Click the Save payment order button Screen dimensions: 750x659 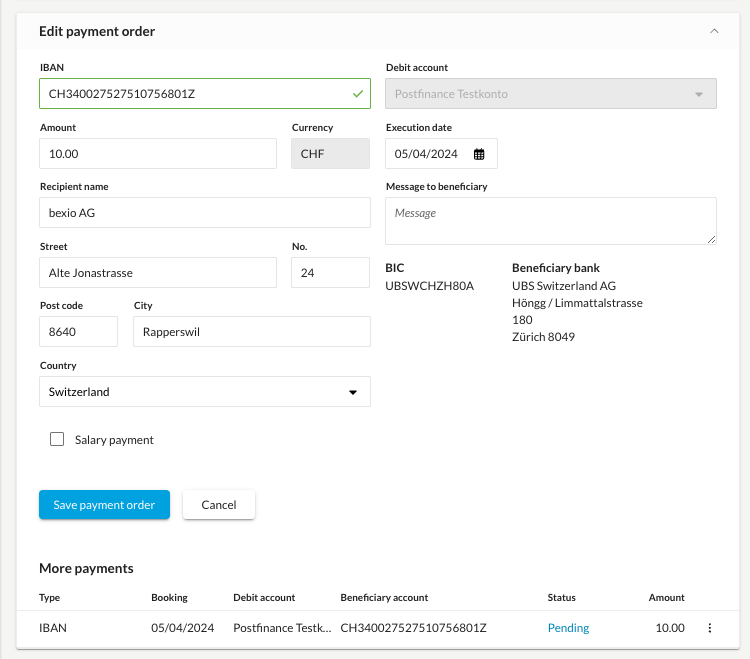click(x=104, y=505)
